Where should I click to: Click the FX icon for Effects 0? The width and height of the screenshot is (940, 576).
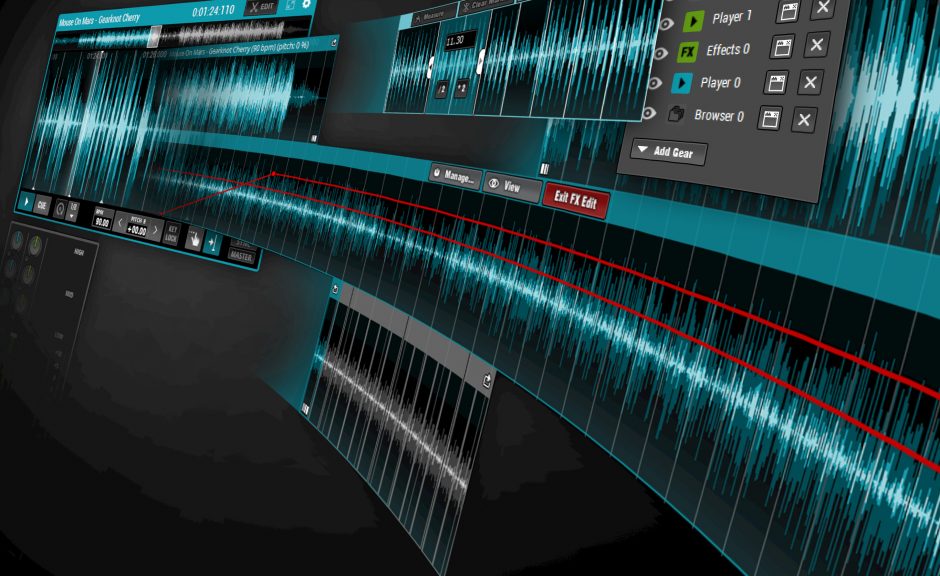(x=688, y=49)
